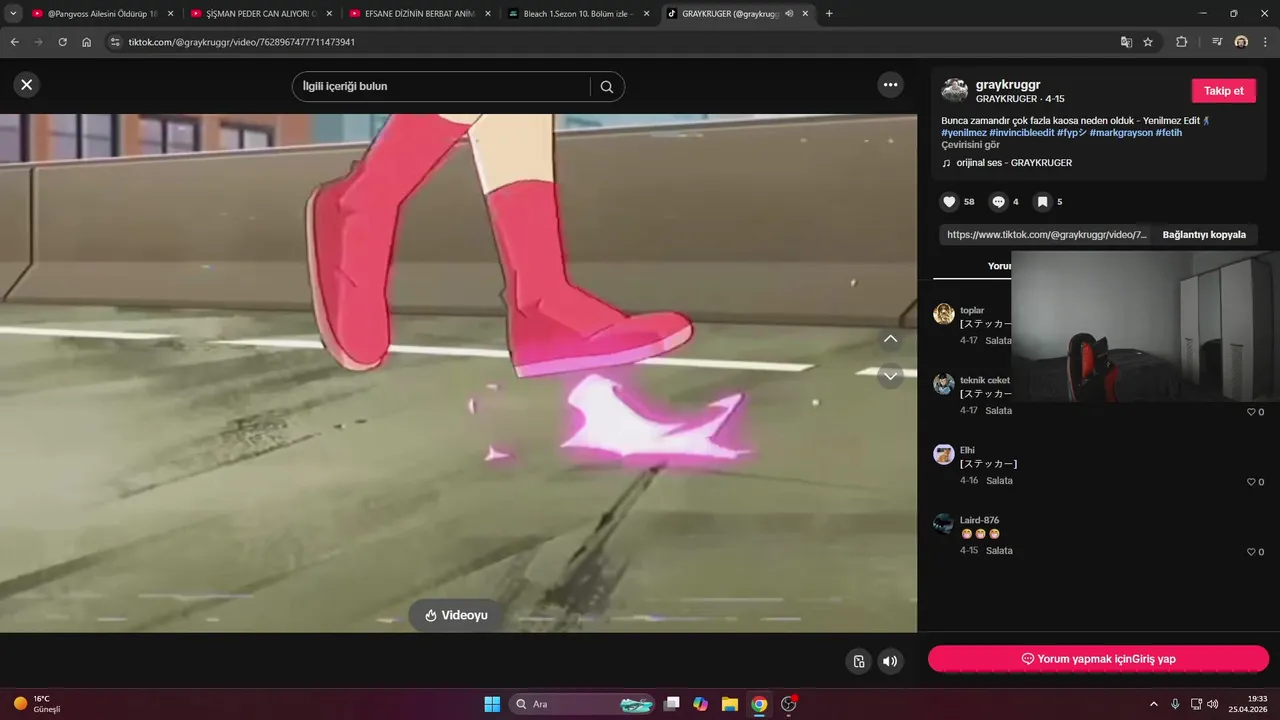Open Chrome profile avatar
This screenshot has width=1280, height=720.
coord(1241,42)
